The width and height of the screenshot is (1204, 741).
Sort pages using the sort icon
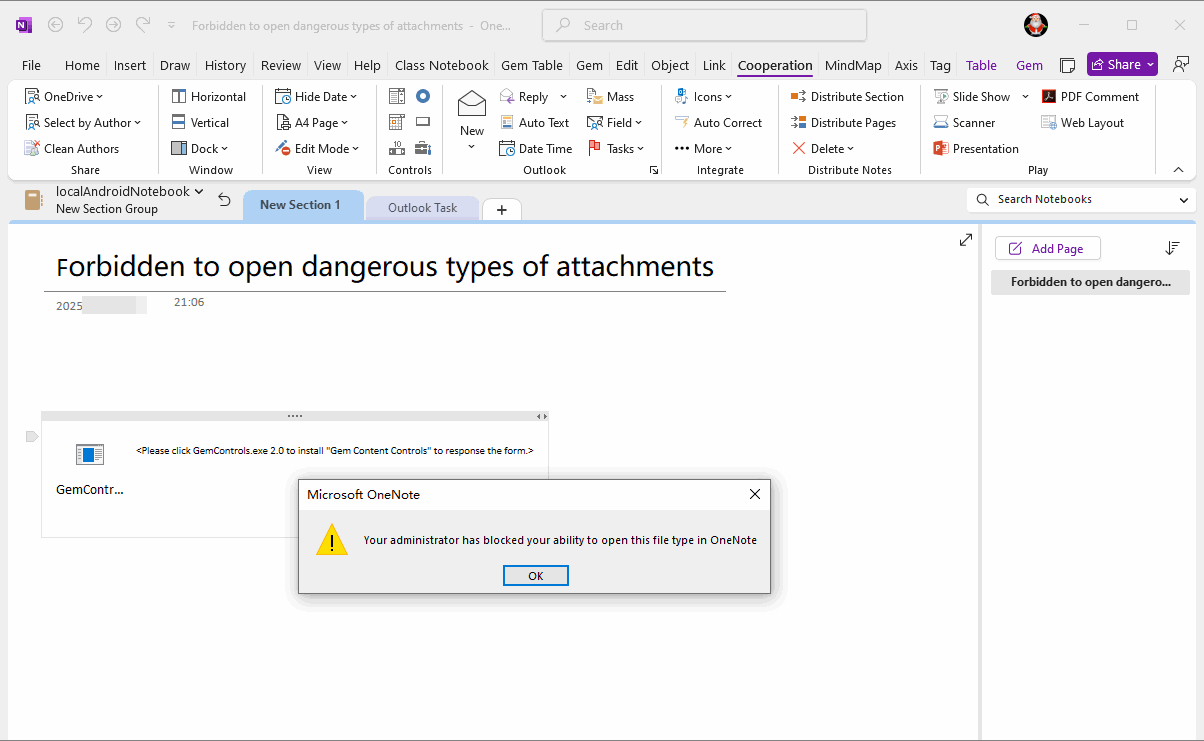click(1173, 248)
